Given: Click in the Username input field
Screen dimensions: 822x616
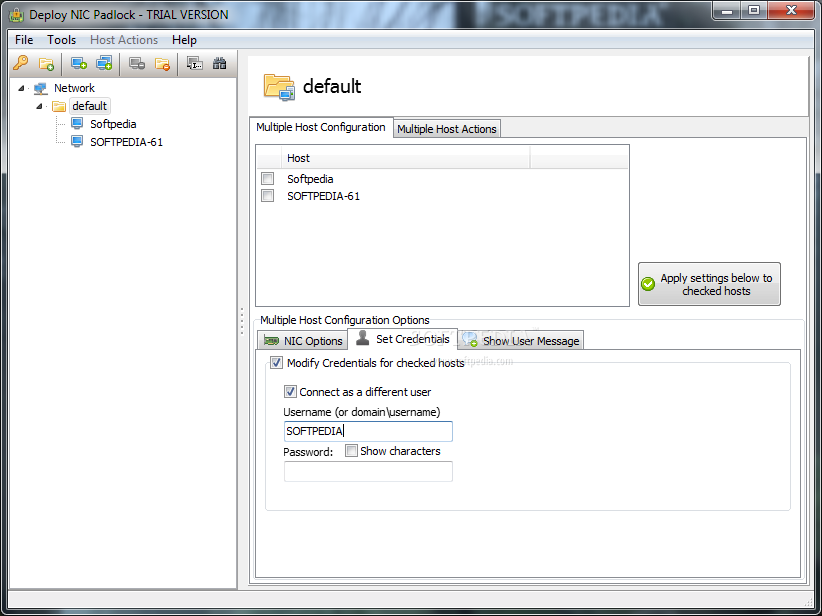Looking at the screenshot, I should pyautogui.click(x=368, y=431).
